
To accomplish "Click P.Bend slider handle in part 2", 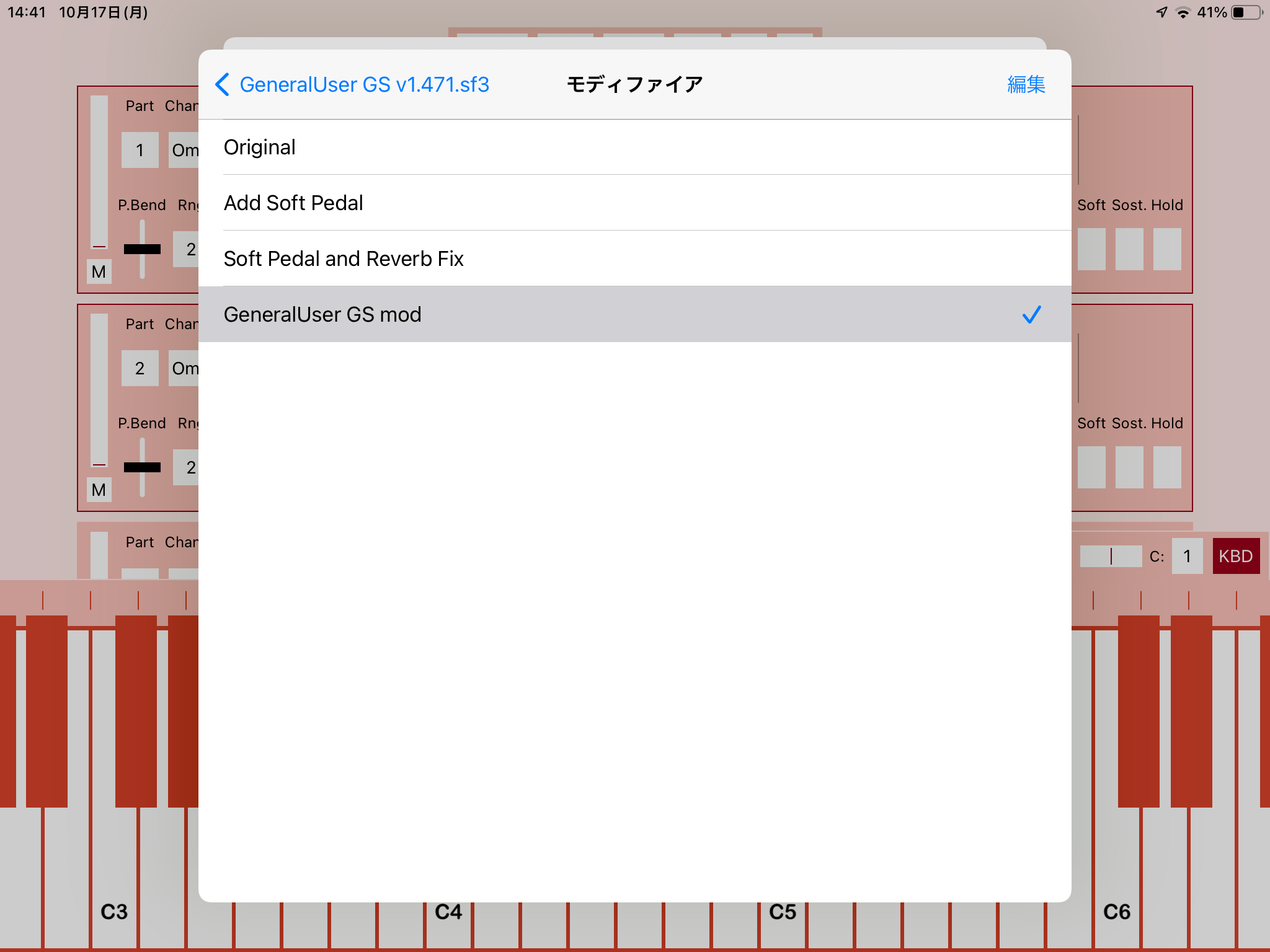I will click(142, 467).
